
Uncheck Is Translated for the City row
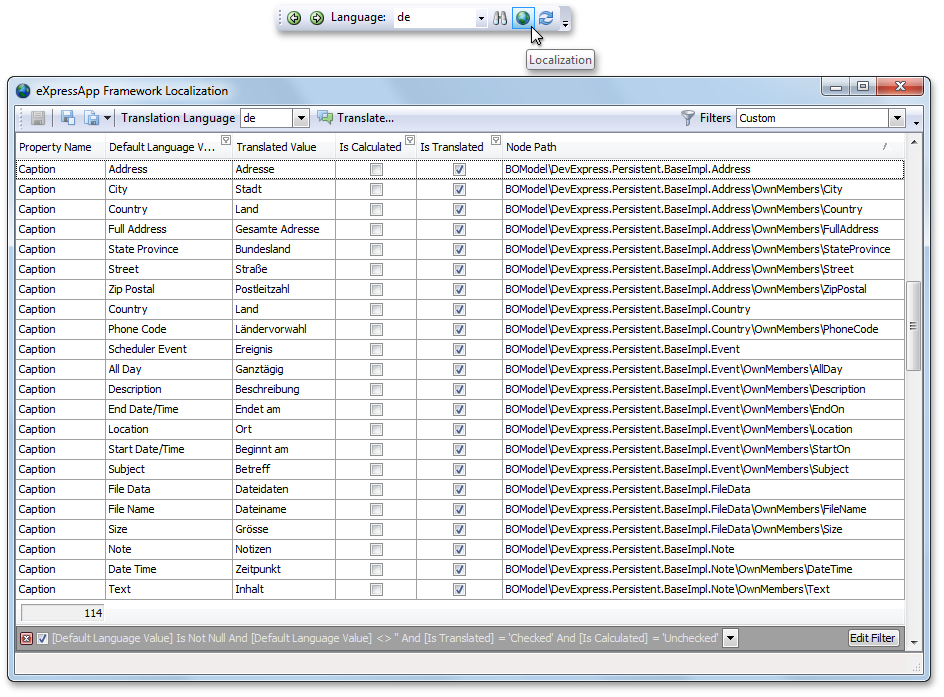[x=459, y=190]
